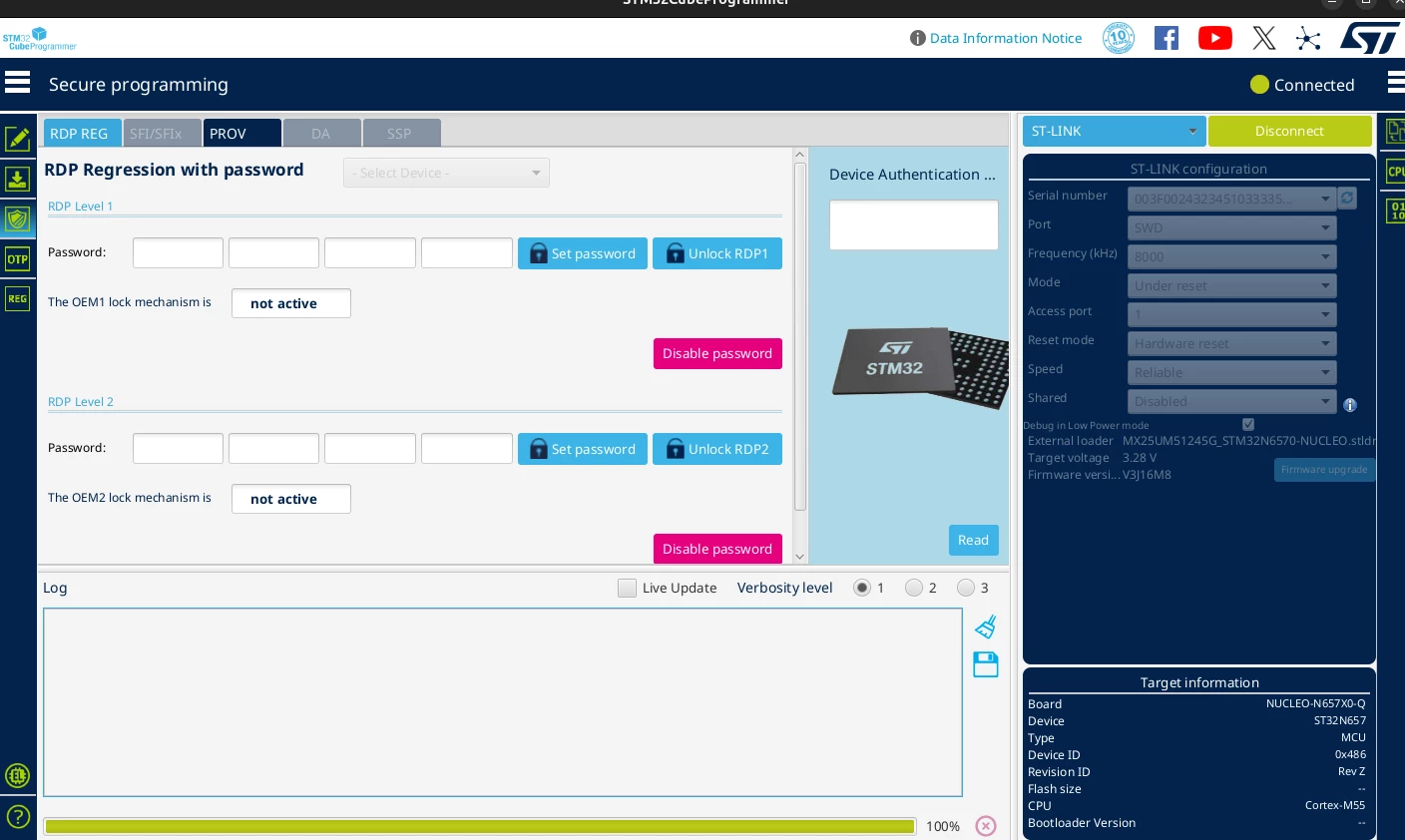Expand the Select Device dropdown
This screenshot has height=840, width=1405.
[x=446, y=173]
